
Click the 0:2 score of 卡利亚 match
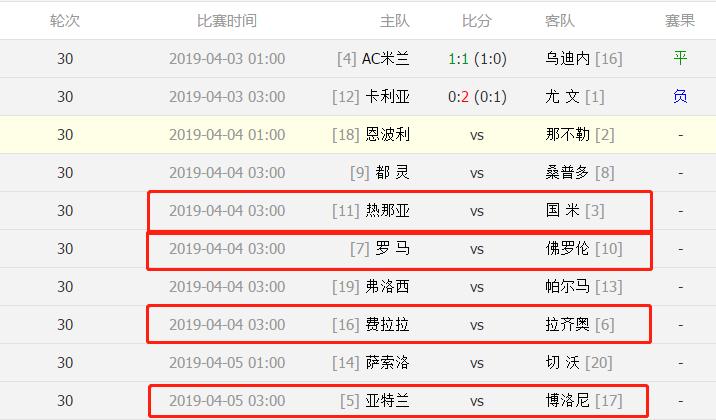(459, 97)
